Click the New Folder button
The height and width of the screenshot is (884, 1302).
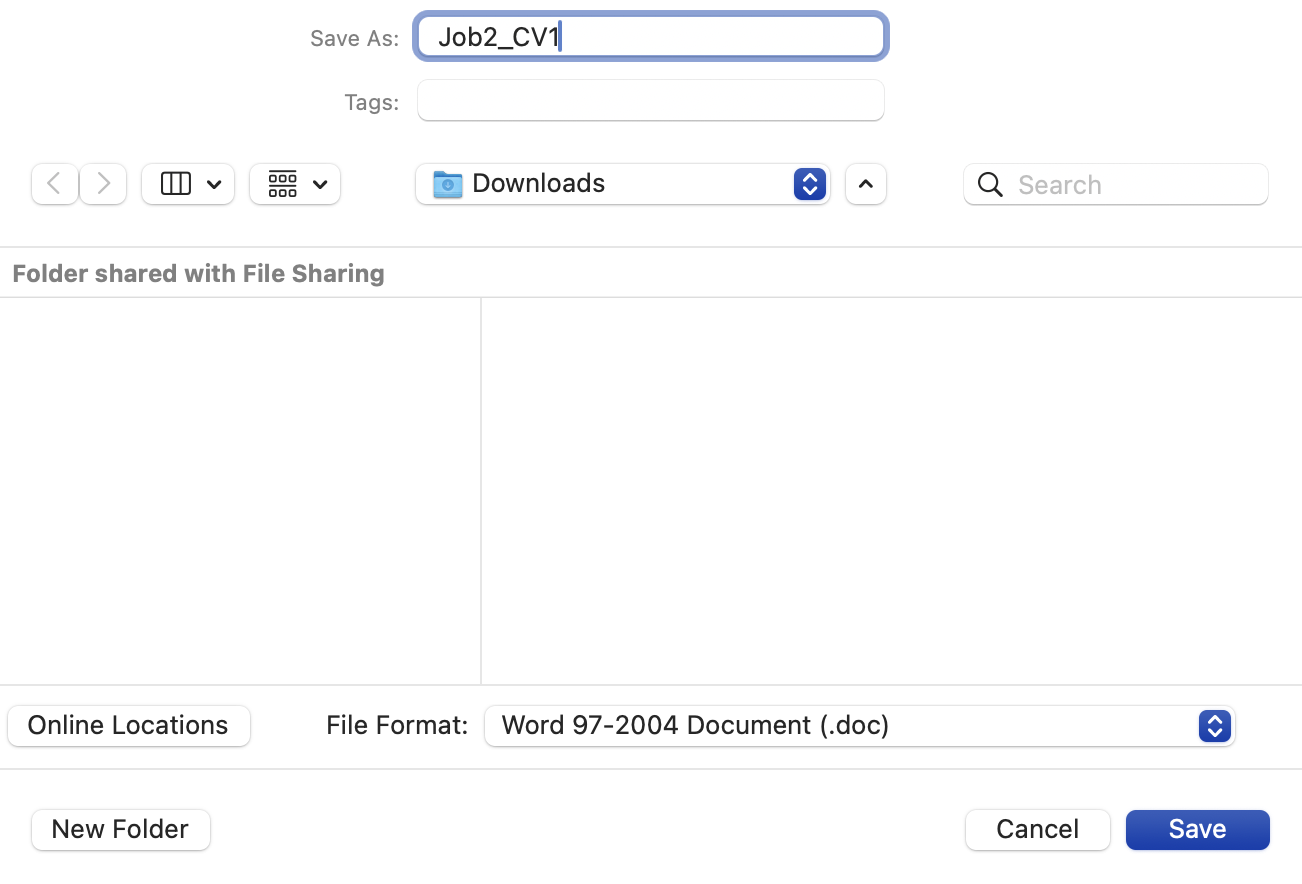tap(121, 830)
